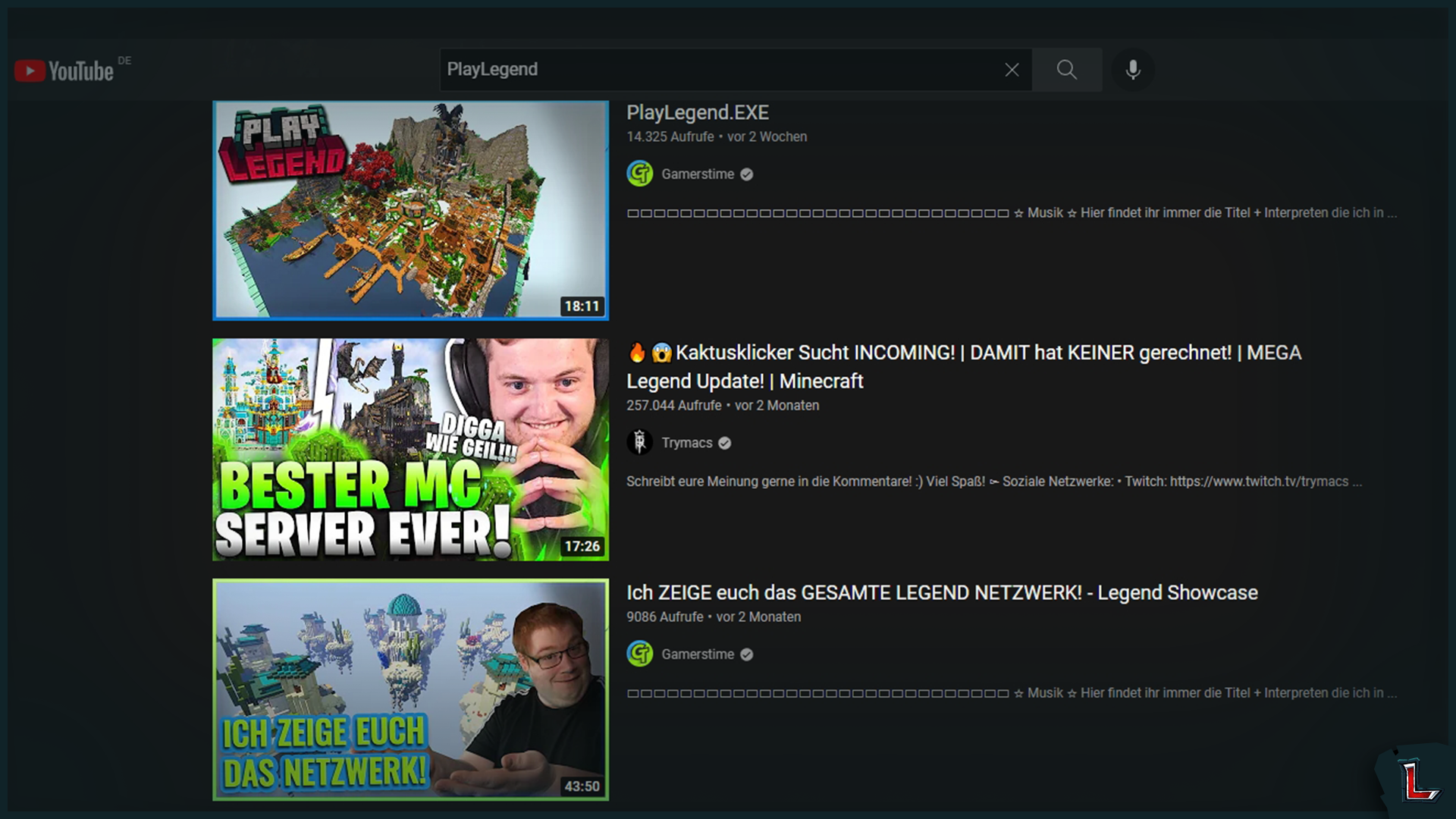Click verified badge next to Trymacs
The image size is (1456, 819).
(x=725, y=443)
